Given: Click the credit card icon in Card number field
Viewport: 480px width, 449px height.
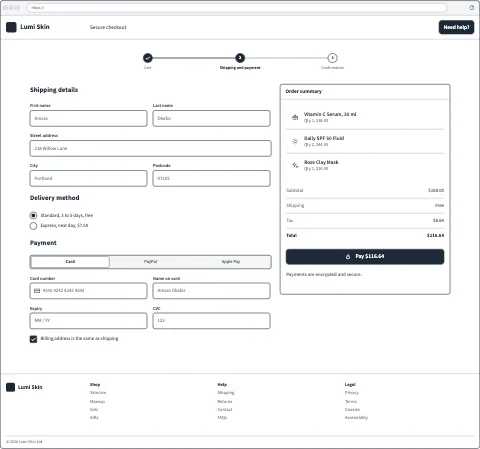Looking at the screenshot, I should 37,291.
